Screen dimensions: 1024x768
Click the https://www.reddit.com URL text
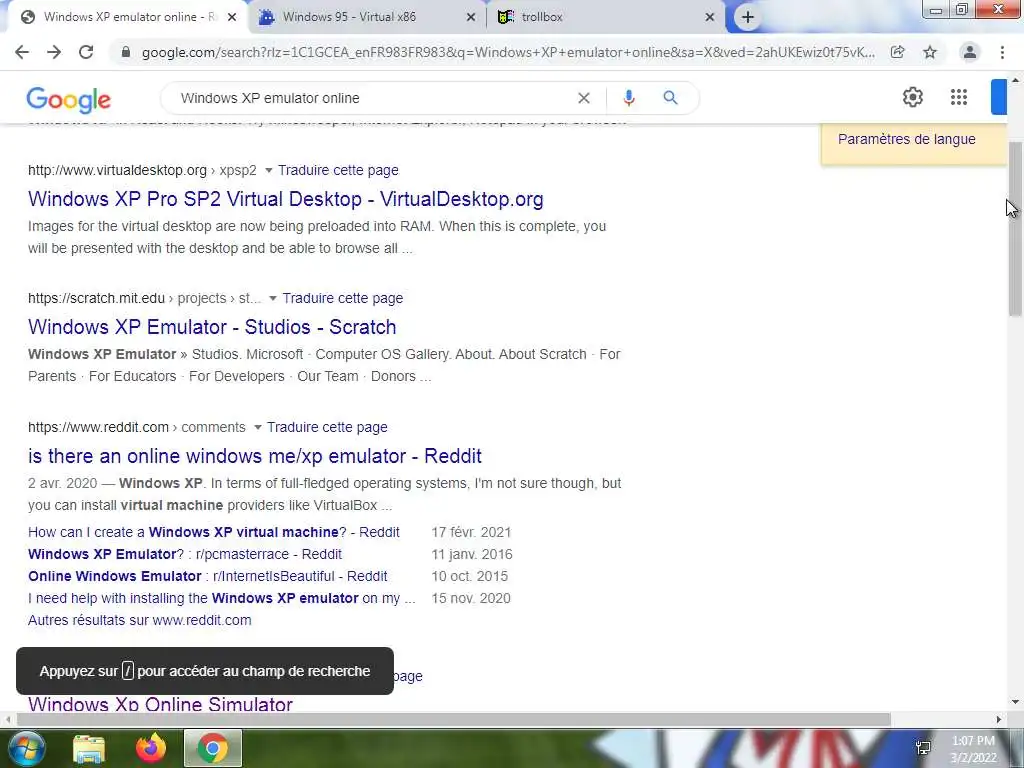[x=99, y=427]
